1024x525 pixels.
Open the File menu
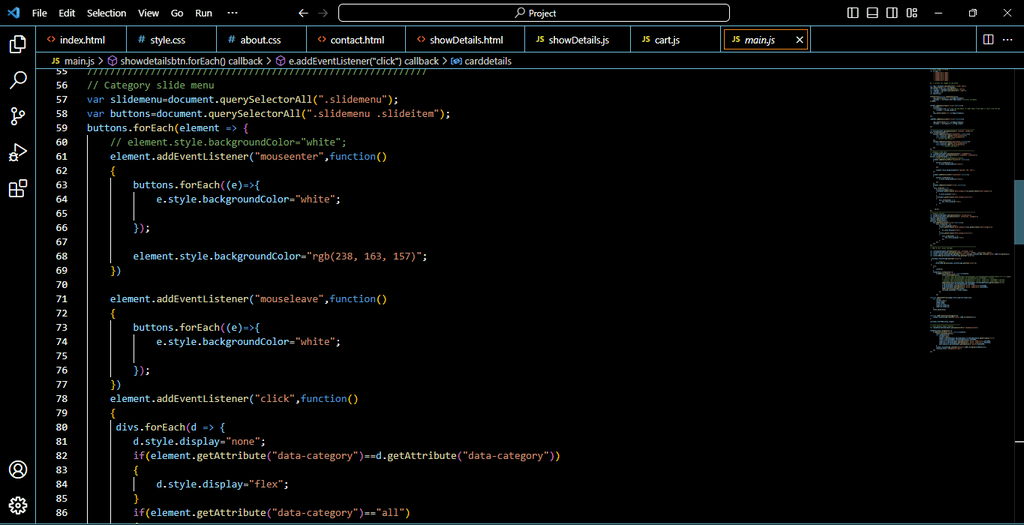[39, 13]
